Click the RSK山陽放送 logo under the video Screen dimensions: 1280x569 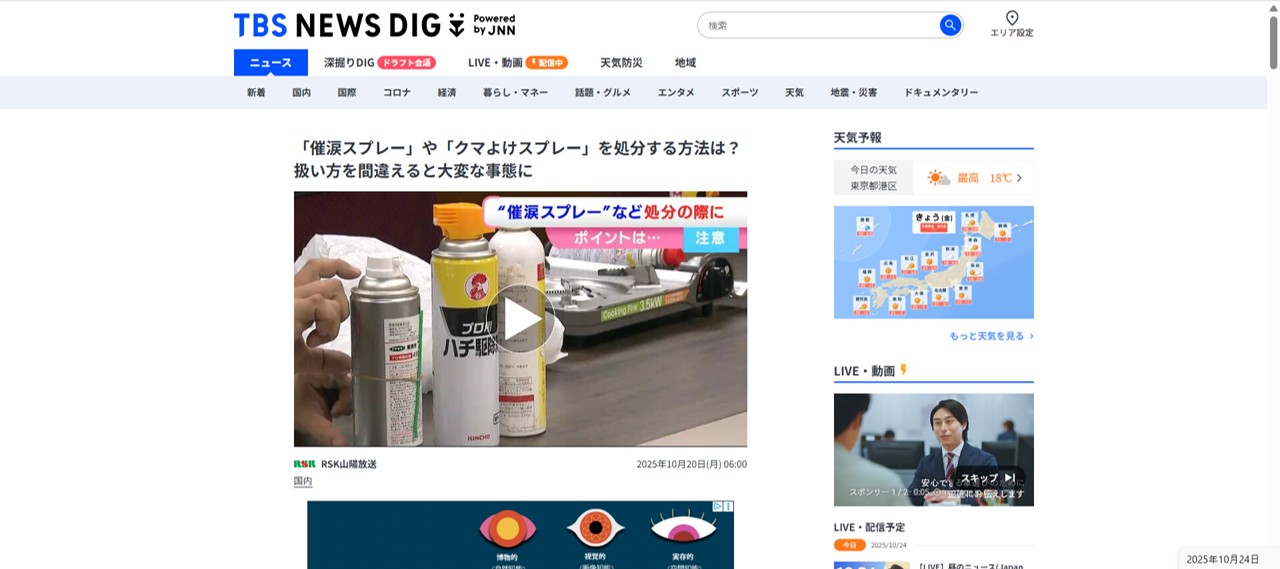(x=304, y=464)
